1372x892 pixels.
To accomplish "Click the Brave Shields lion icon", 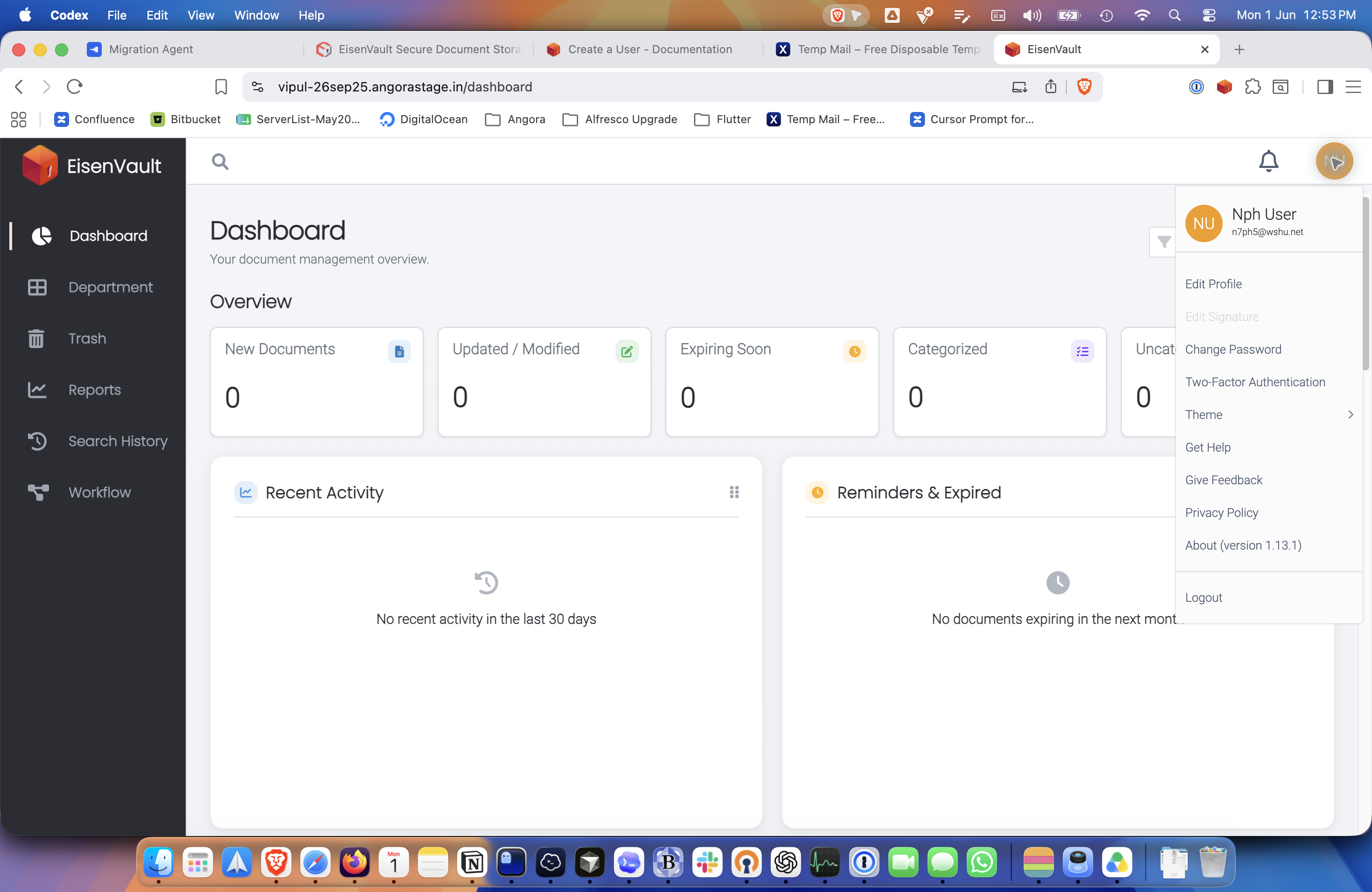I will tap(1084, 87).
